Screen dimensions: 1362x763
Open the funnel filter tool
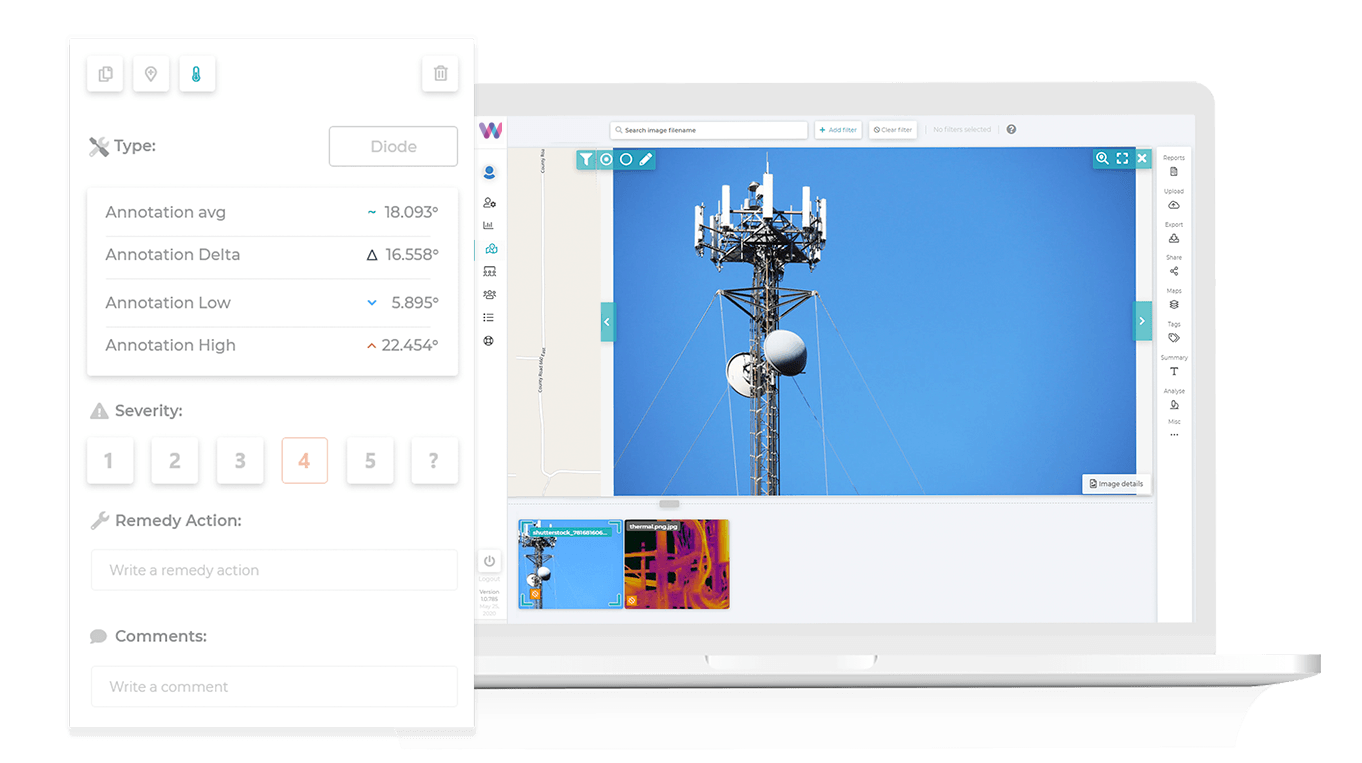pos(586,159)
